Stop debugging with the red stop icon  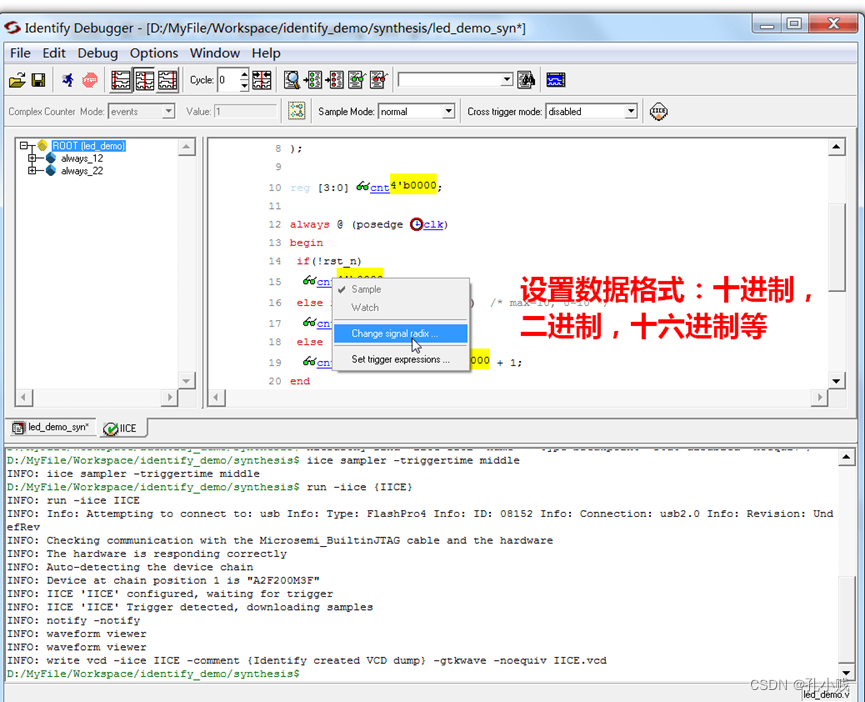tap(89, 80)
